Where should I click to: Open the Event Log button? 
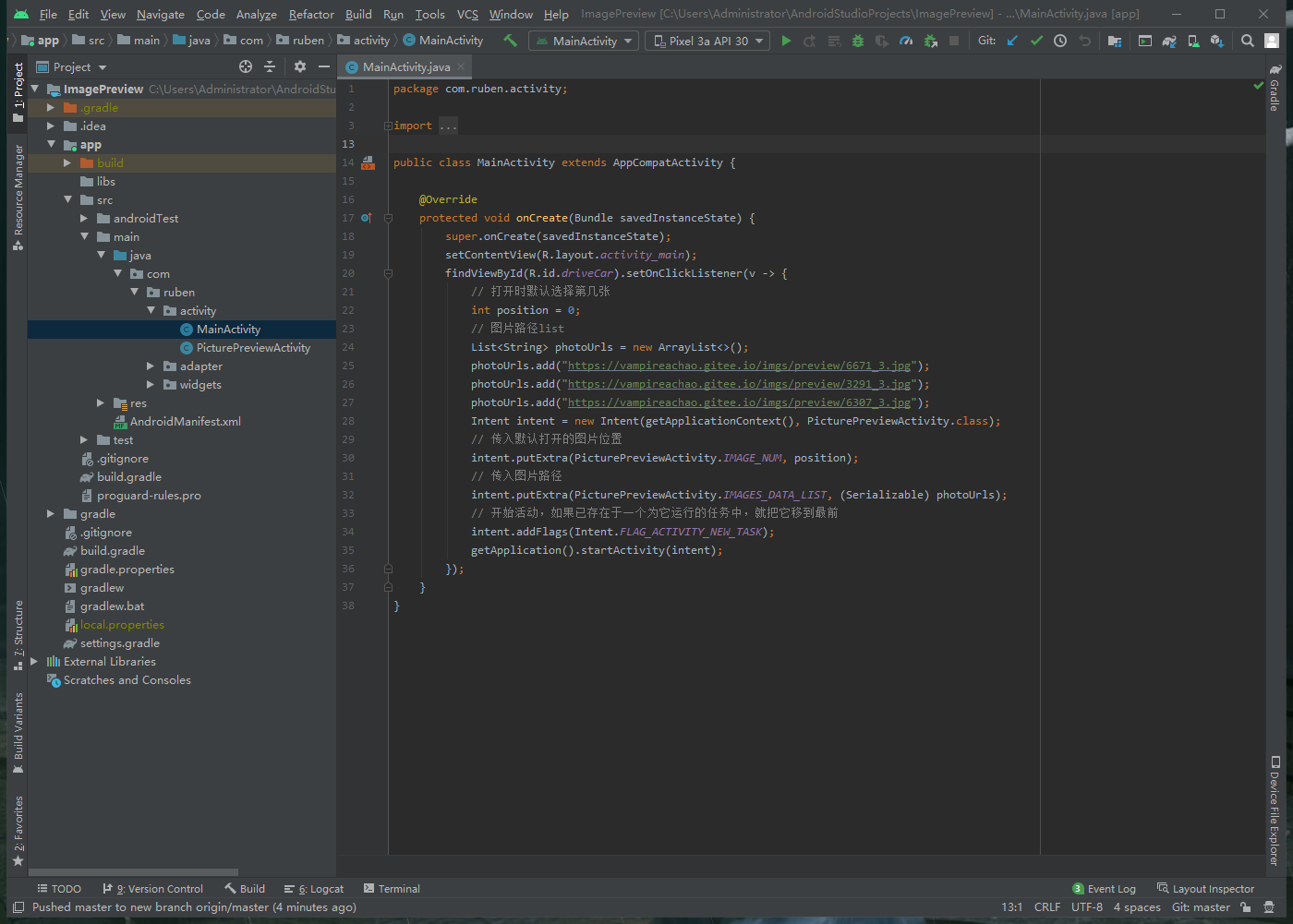(1105, 889)
